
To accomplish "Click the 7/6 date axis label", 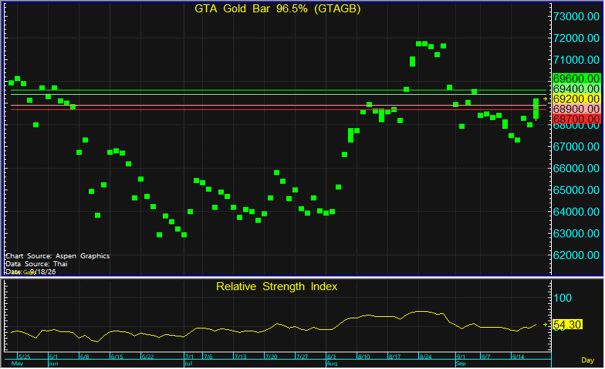I will [208, 357].
